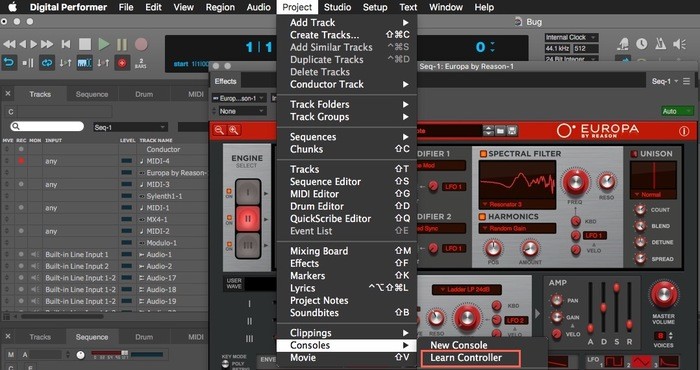Viewport: 700px width, 370px height.
Task: Select Learn Controller in Consoles submenu
Action: [466, 358]
